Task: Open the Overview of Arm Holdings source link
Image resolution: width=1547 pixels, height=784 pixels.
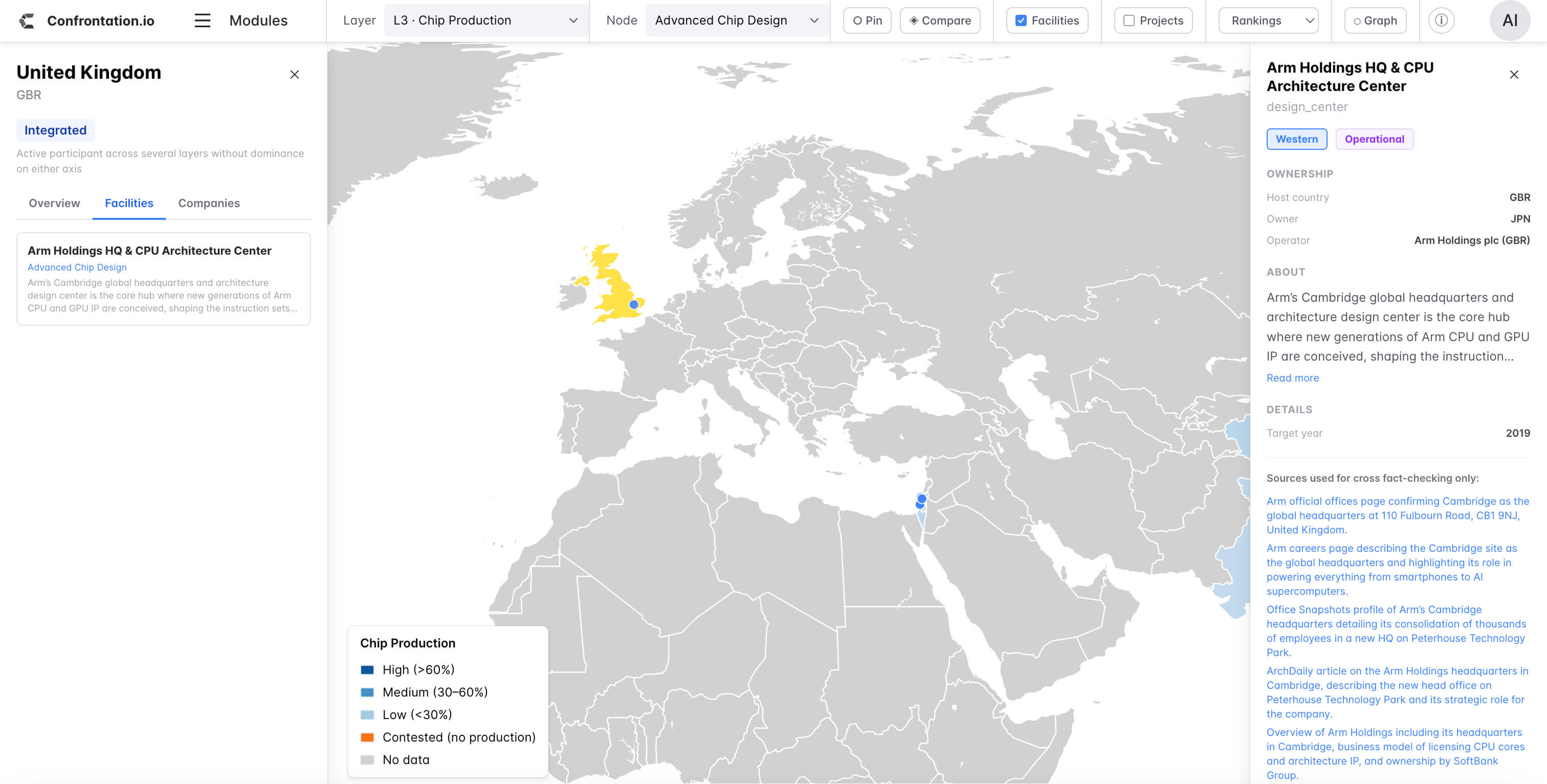Action: pyautogui.click(x=1395, y=753)
